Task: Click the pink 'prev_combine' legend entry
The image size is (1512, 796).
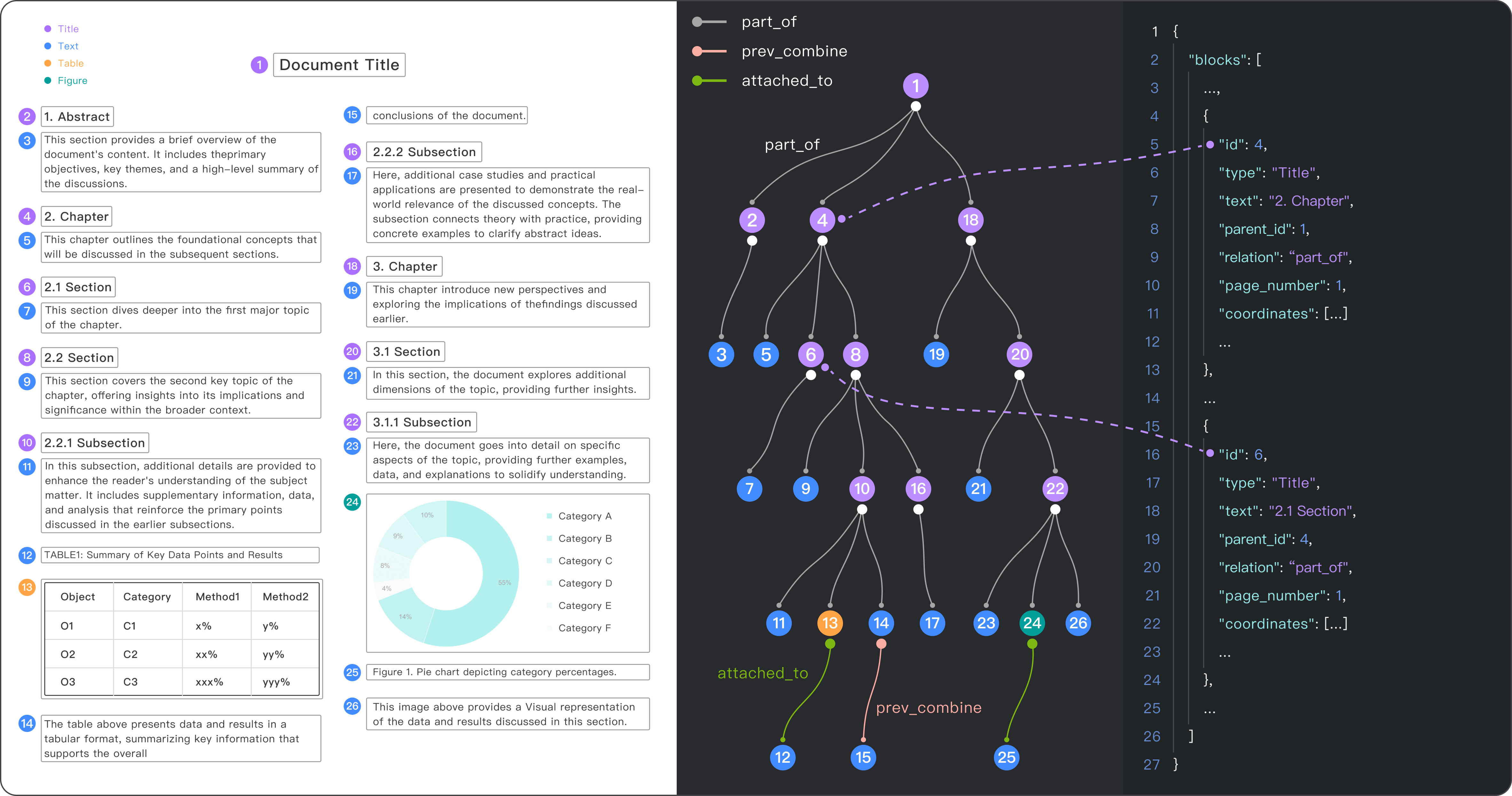Action: [x=769, y=51]
